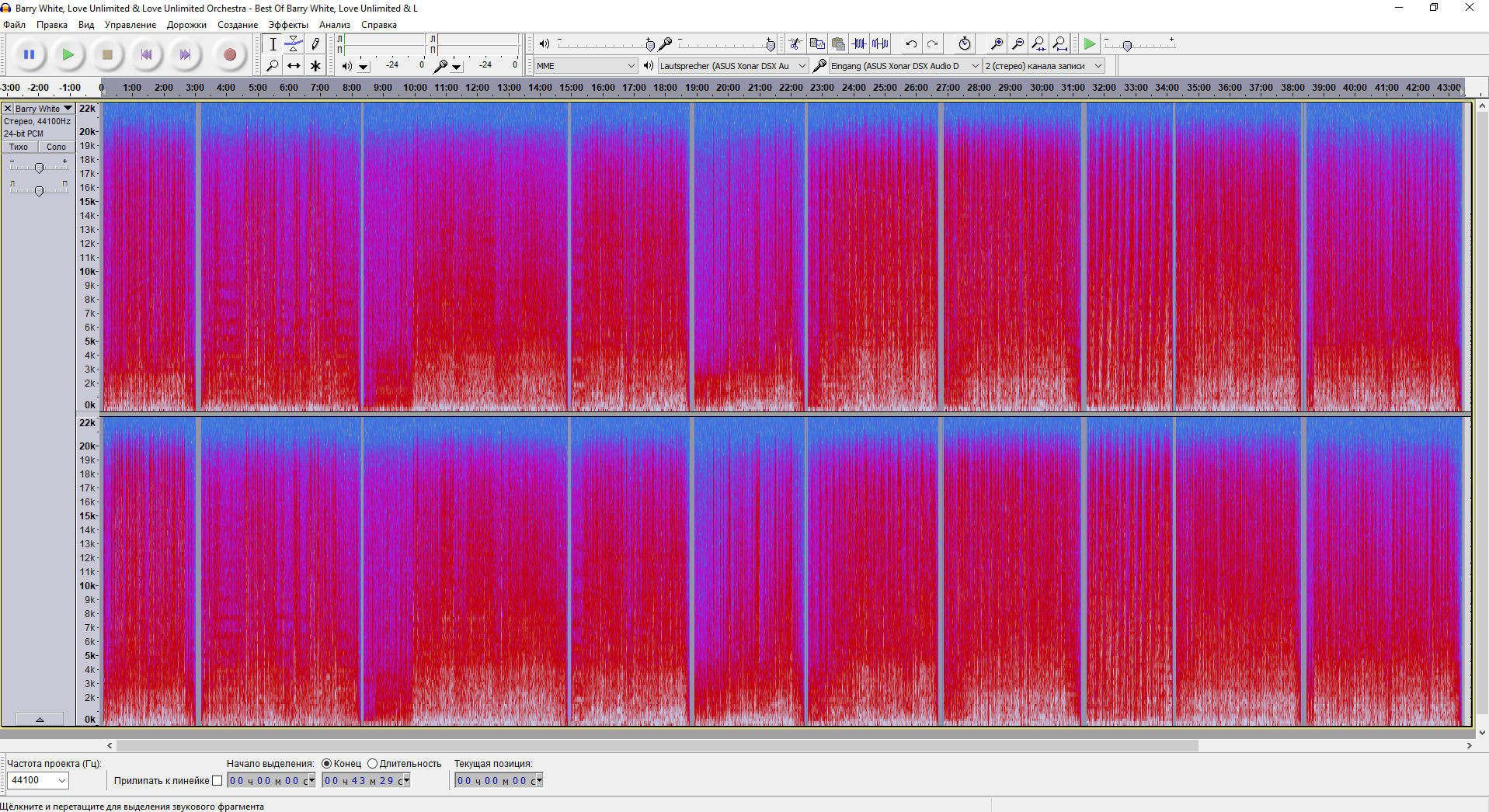1489x812 pixels.
Task: Select the Длительность radio button
Action: click(373, 764)
